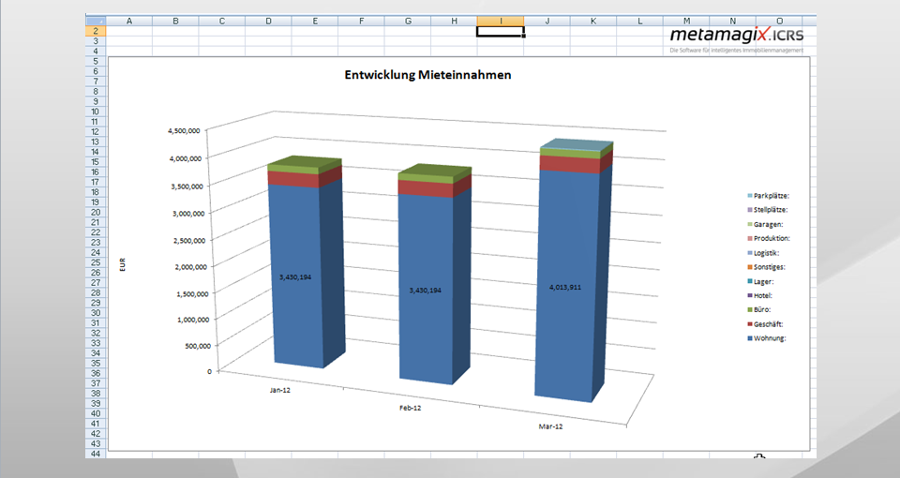The height and width of the screenshot is (478, 900).
Task: Select row 20 header
Action: click(x=96, y=212)
